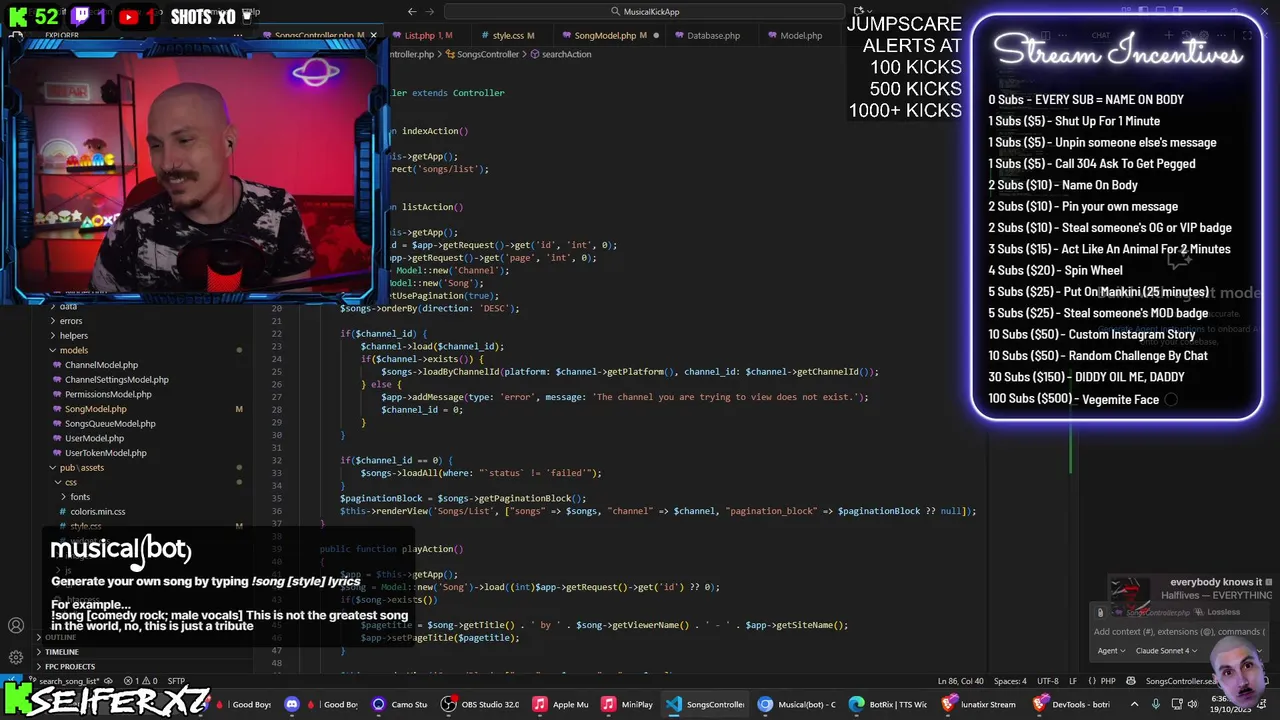
Task: Click the SFTP status bar item
Action: point(175,681)
